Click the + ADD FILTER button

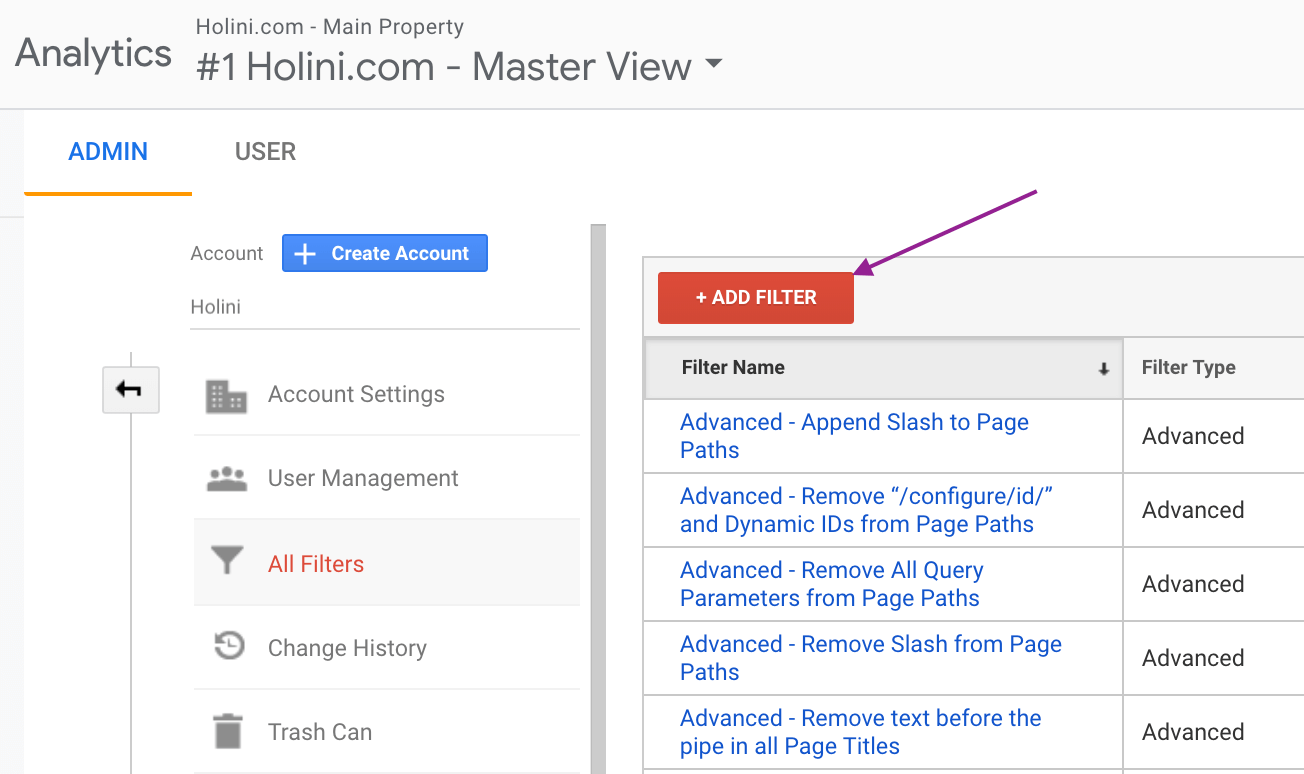(756, 297)
